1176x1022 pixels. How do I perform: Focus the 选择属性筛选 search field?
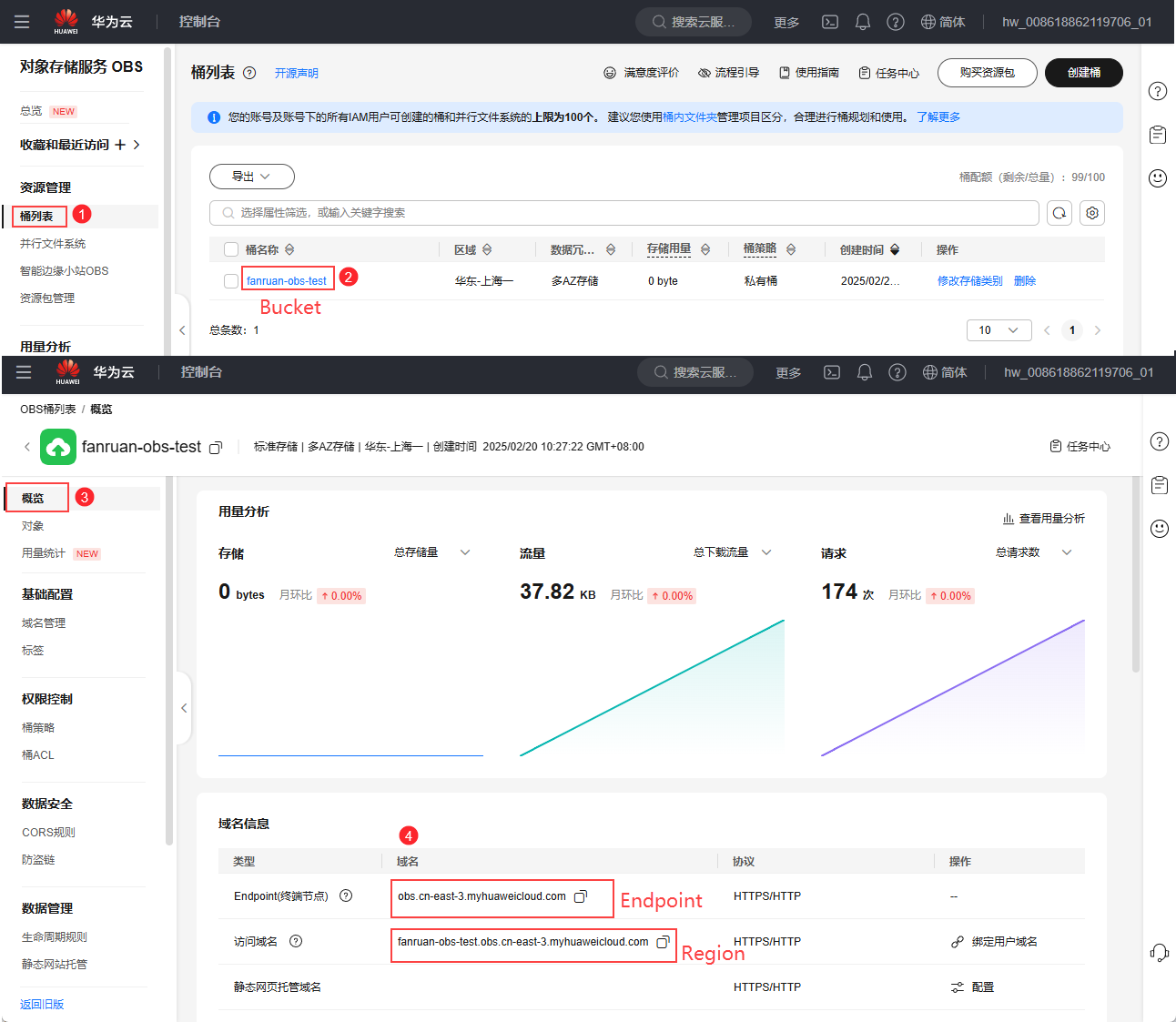tap(624, 213)
